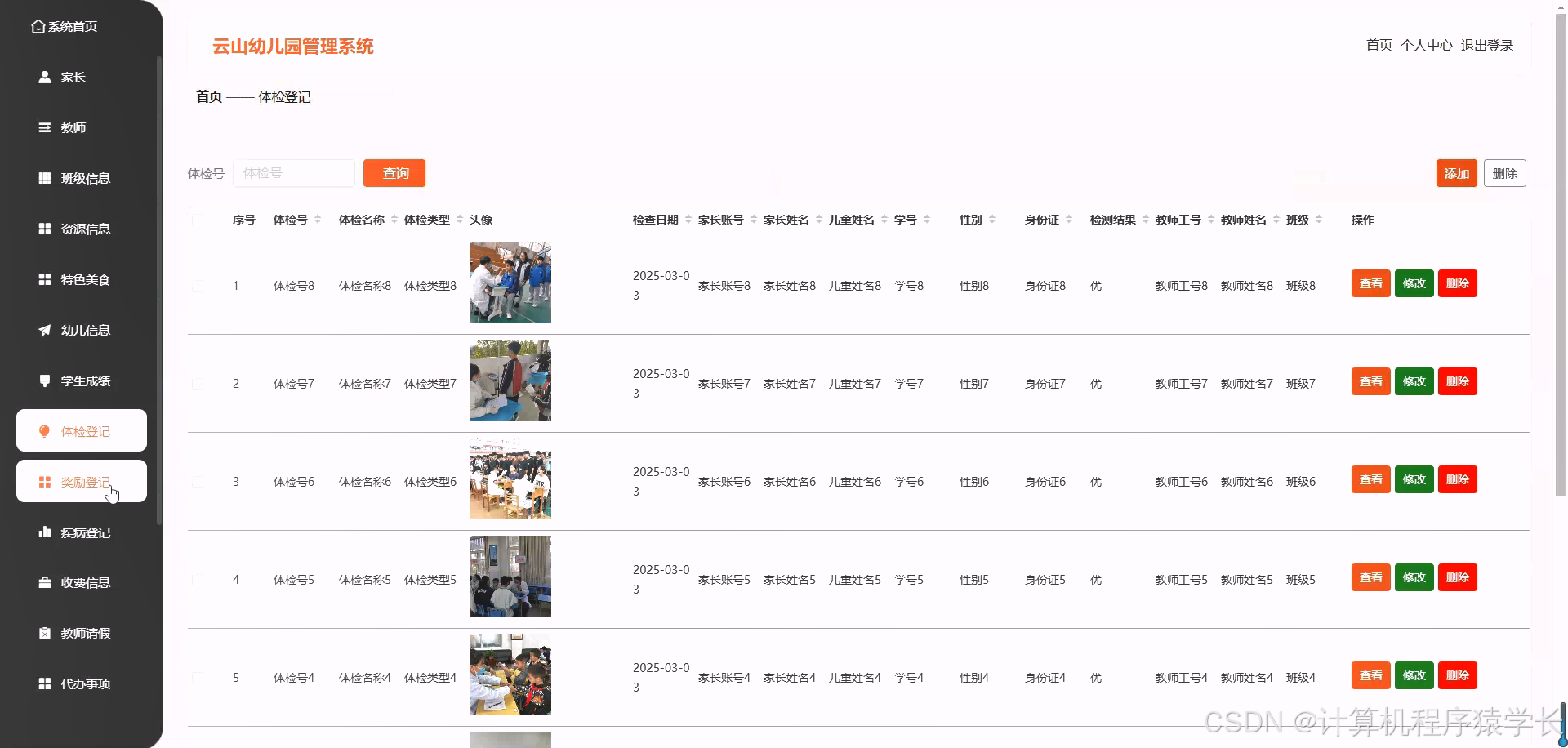
Task: Click 查看 for row 体检号8
Action: (1371, 284)
